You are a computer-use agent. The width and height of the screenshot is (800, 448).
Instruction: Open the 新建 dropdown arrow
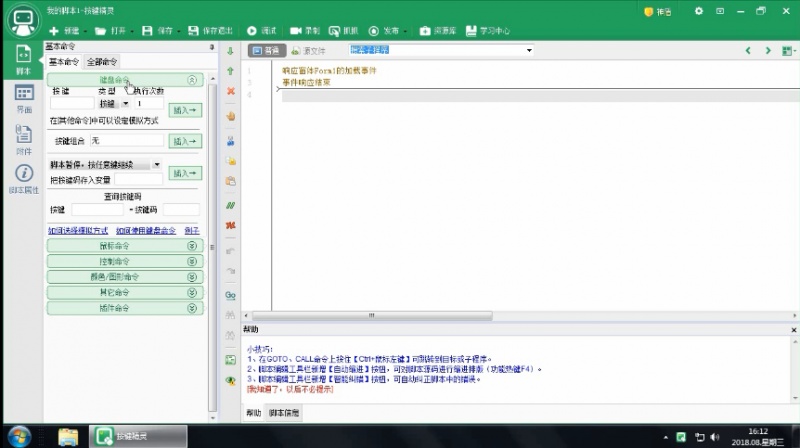pos(85,32)
